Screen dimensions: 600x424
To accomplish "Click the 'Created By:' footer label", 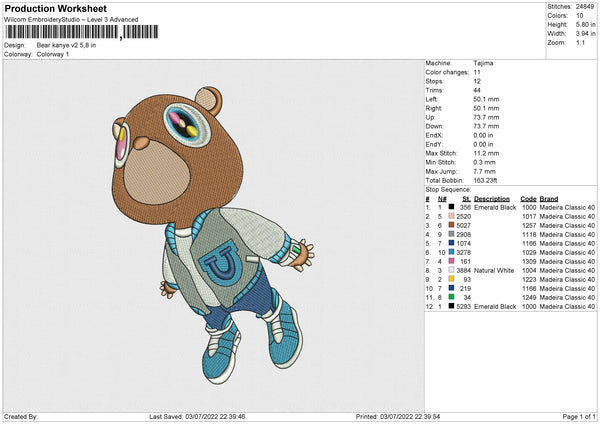I will (x=21, y=416).
